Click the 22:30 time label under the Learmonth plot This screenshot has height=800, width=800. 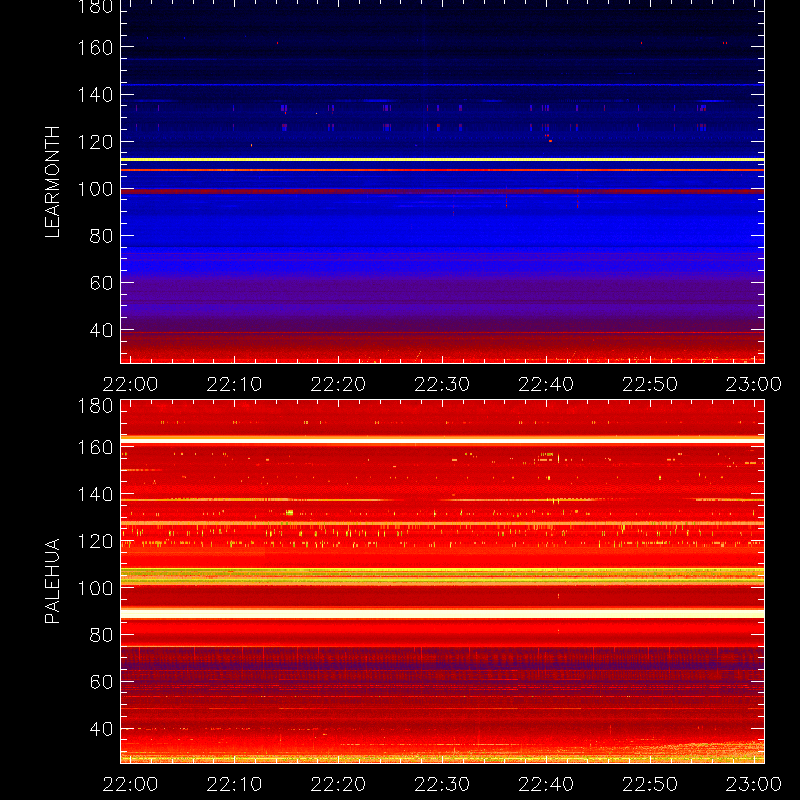(442, 384)
